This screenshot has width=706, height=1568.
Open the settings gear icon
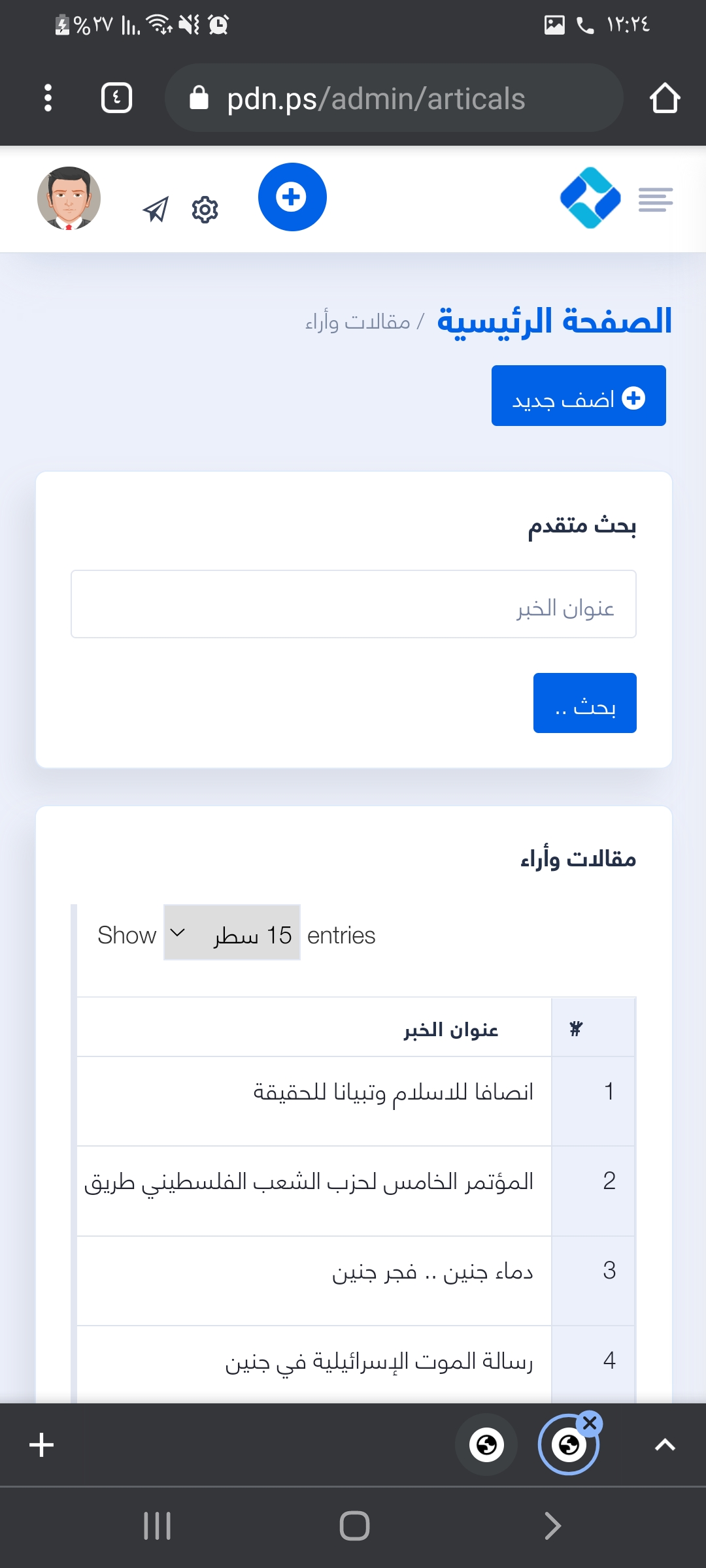coord(205,210)
